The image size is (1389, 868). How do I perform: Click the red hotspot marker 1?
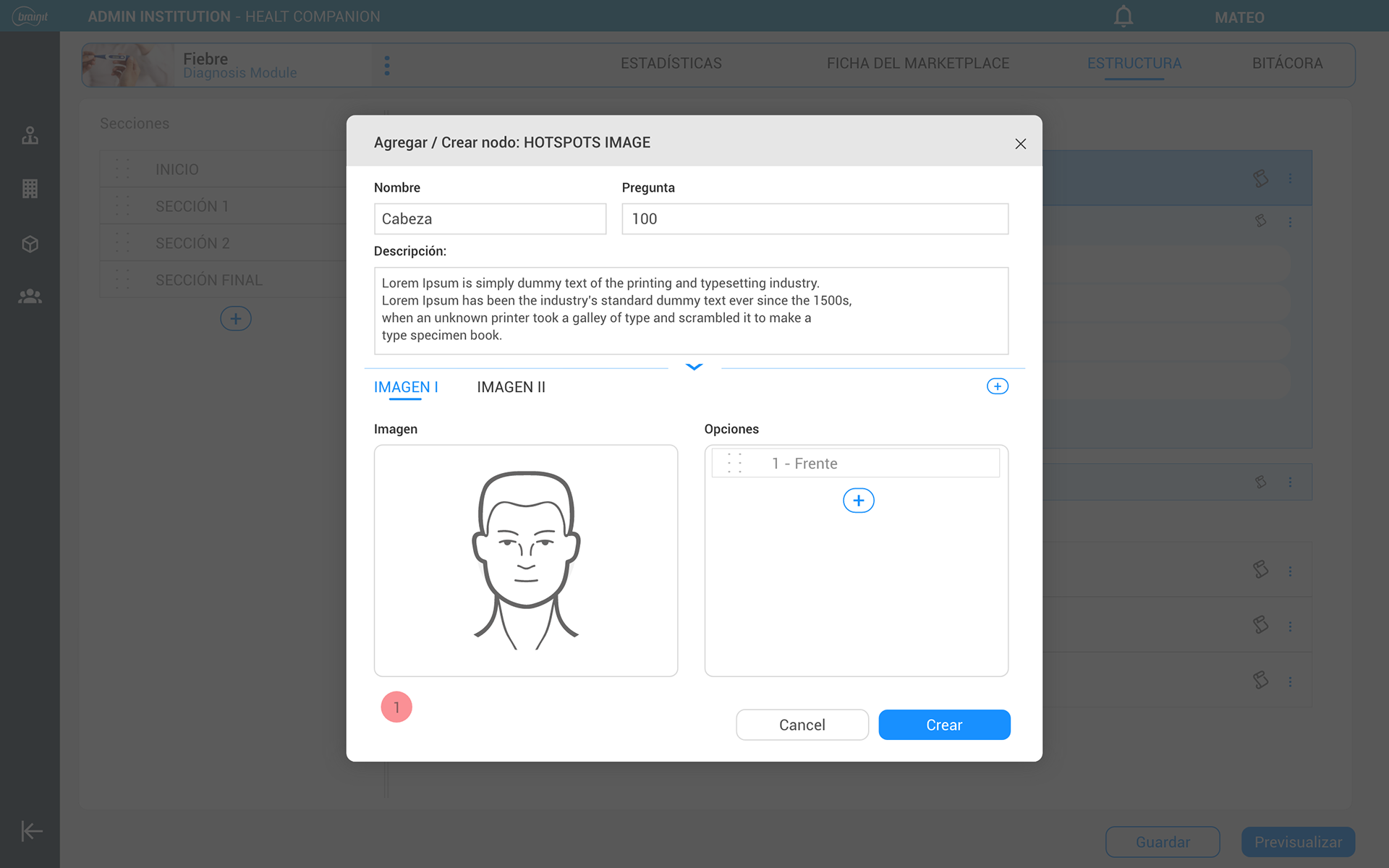tap(396, 707)
